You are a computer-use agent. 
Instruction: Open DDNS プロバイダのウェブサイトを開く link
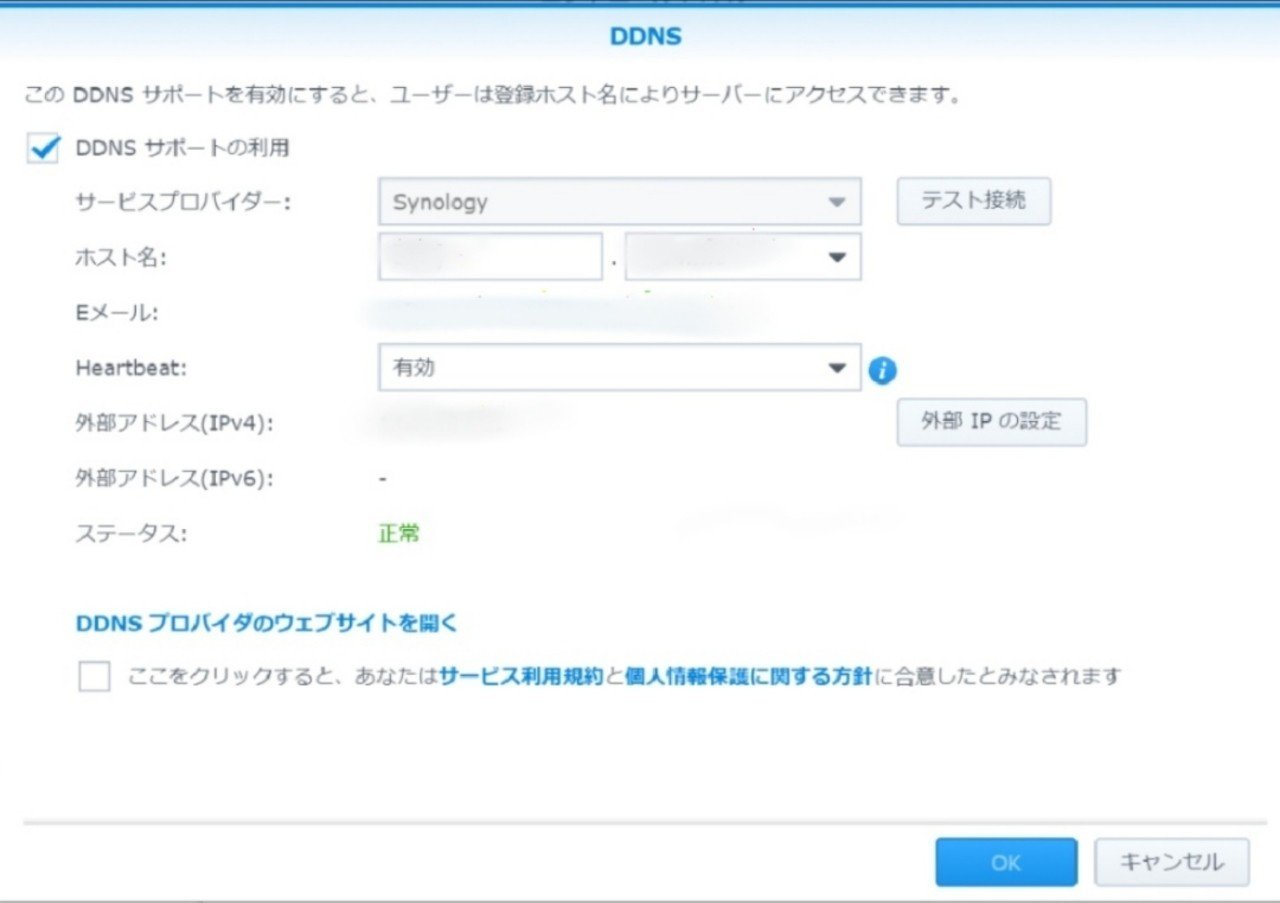[267, 623]
